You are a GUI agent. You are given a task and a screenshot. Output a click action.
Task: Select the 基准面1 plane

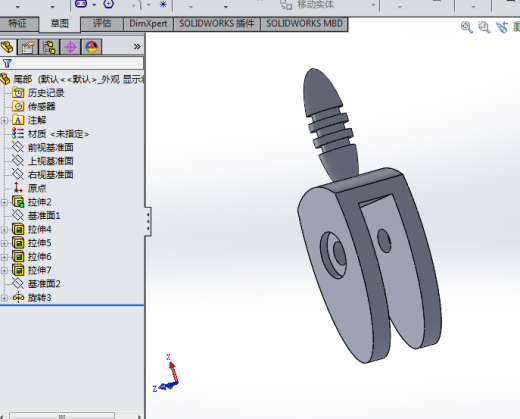(44, 216)
